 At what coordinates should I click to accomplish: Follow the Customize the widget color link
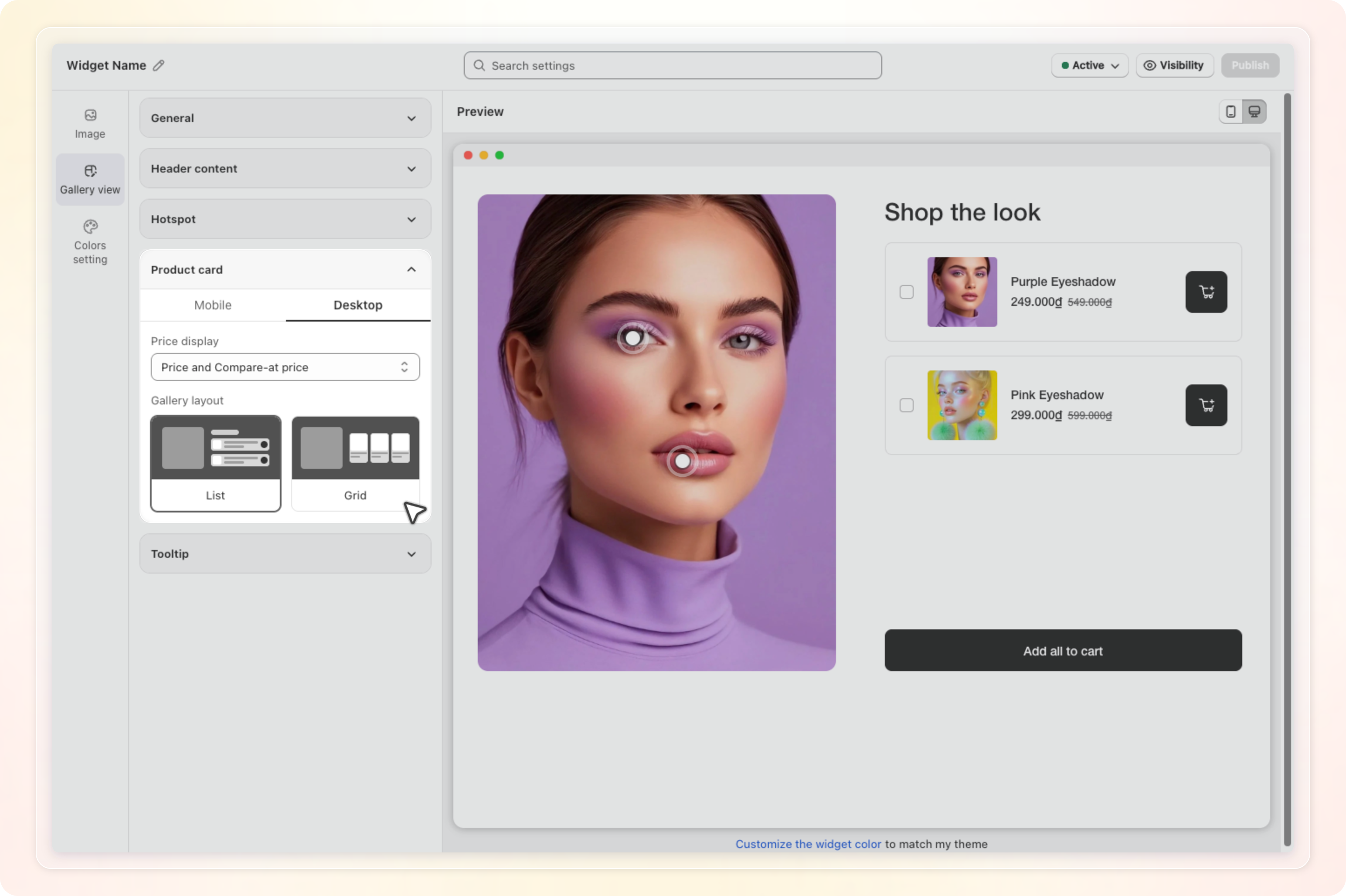click(808, 844)
